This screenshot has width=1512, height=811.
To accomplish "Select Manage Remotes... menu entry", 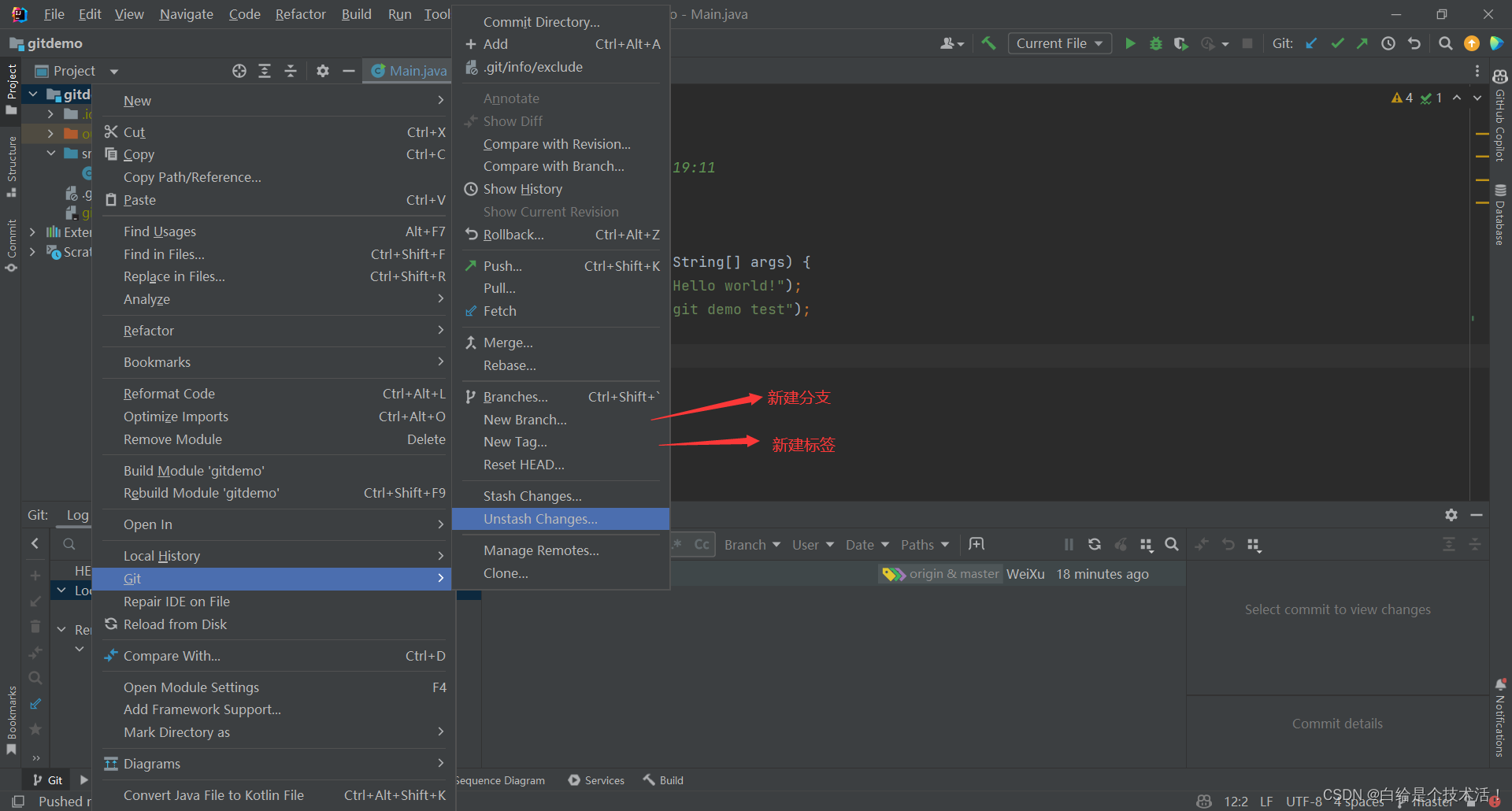I will [x=561, y=550].
